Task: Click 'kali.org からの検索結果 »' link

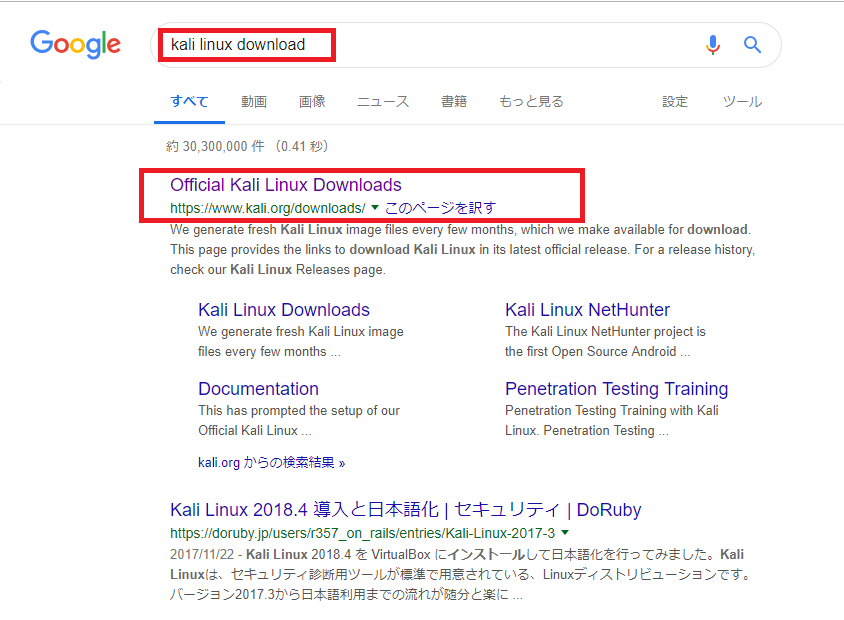Action: point(271,462)
